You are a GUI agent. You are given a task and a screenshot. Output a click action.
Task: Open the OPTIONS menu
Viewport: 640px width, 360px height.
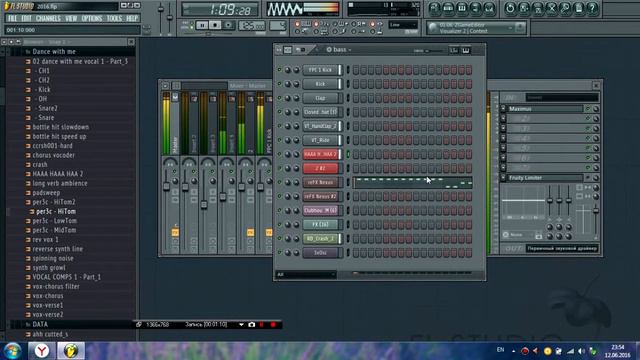click(x=92, y=18)
